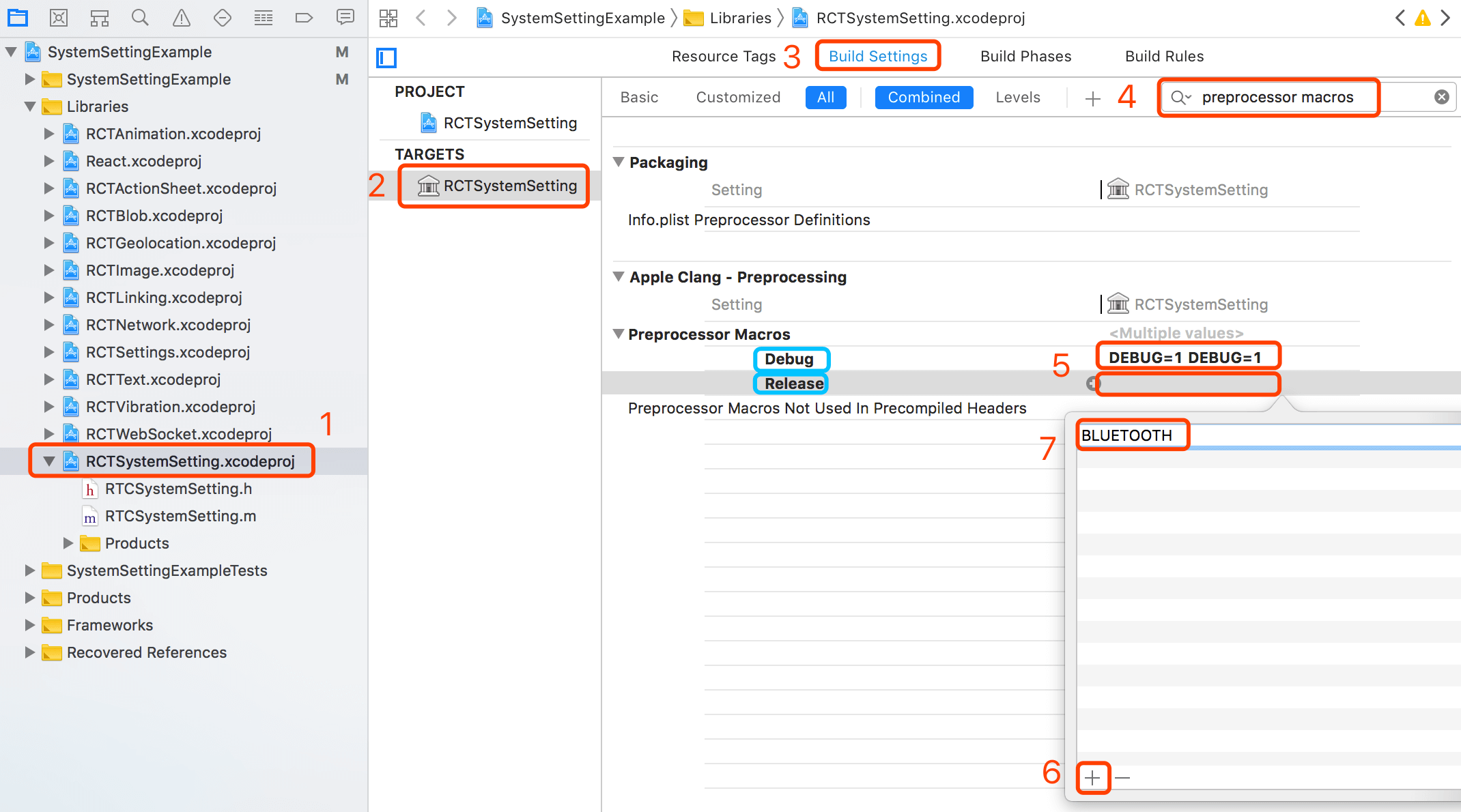Select the Debug configuration row
Image resolution: width=1461 pixels, height=812 pixels.
click(789, 359)
